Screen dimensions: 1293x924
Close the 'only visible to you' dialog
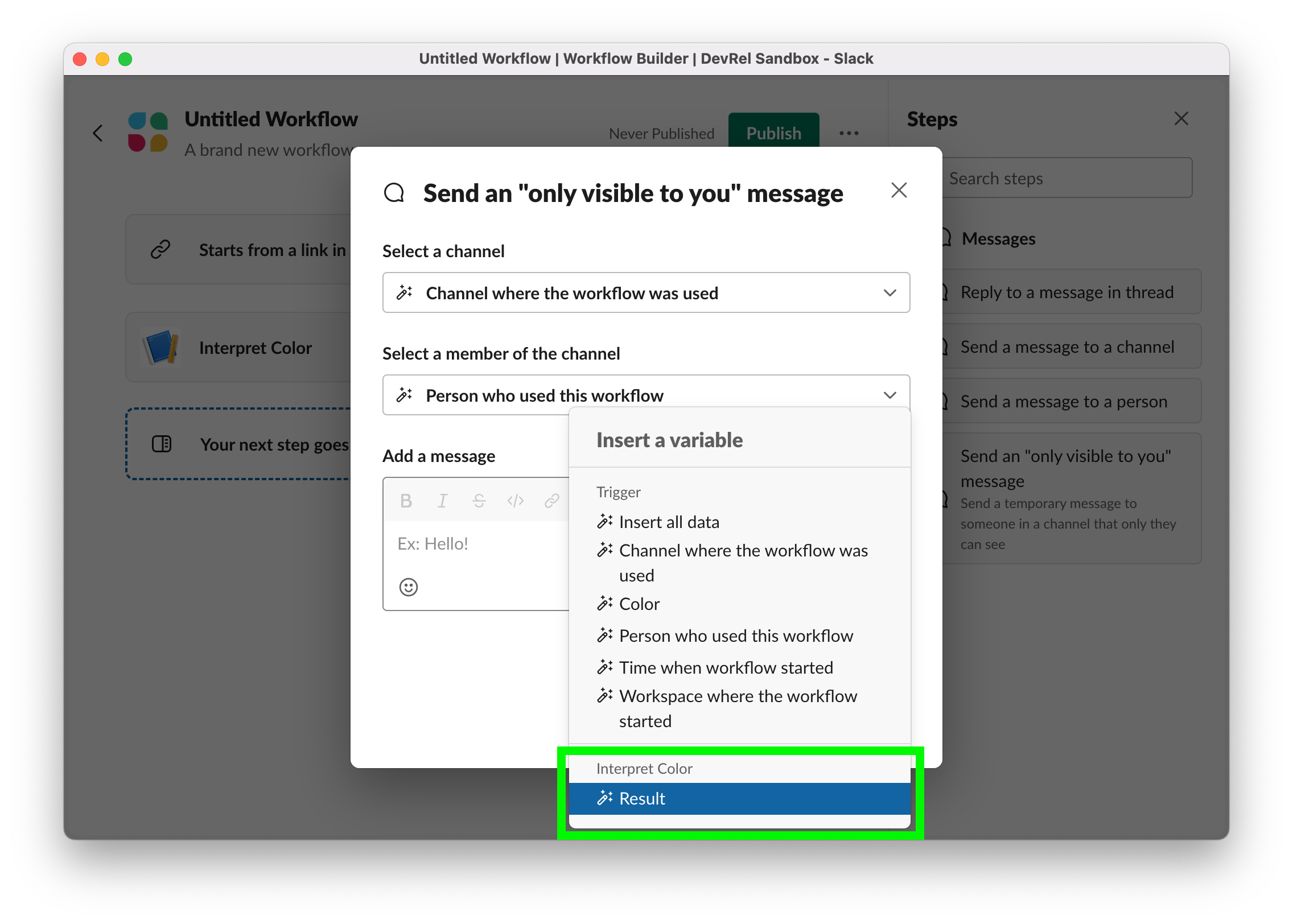coord(899,190)
